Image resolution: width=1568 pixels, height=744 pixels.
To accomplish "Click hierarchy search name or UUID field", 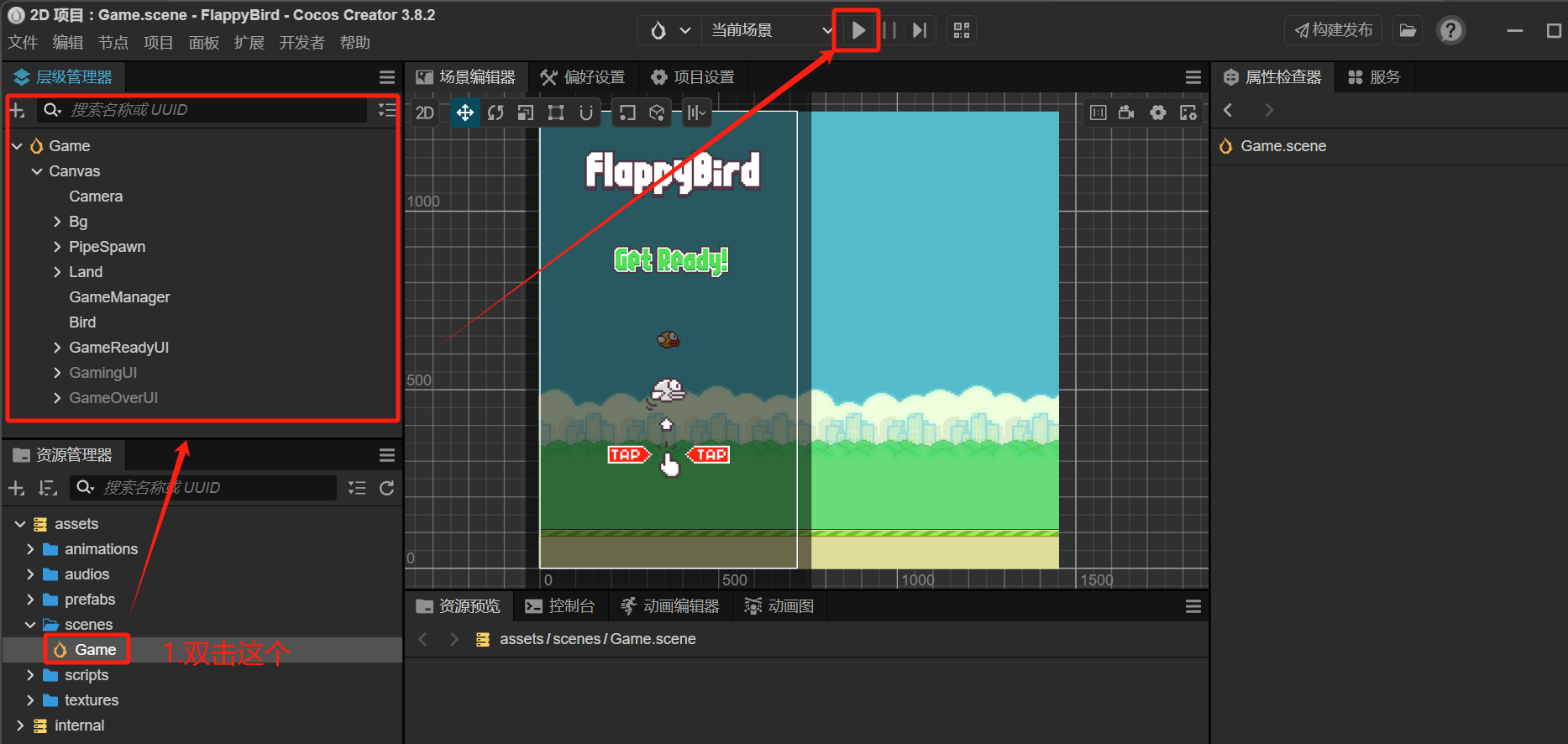I will click(202, 110).
